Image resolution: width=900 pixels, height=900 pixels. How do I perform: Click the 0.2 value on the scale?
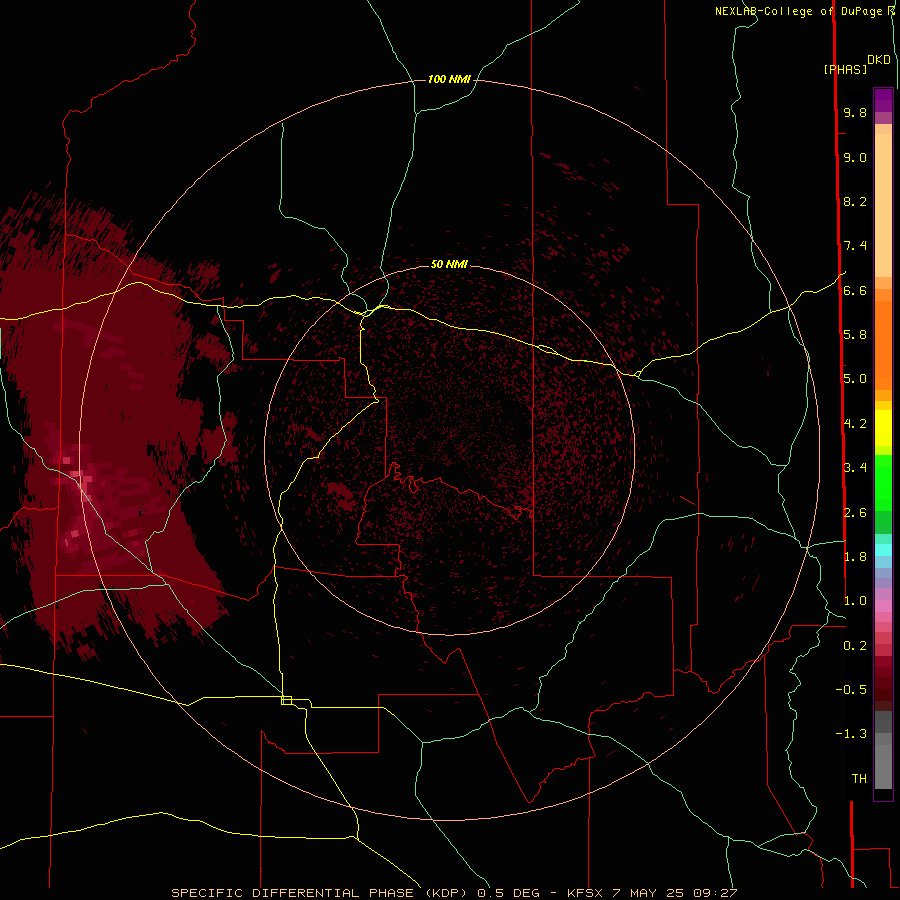[x=855, y=646]
